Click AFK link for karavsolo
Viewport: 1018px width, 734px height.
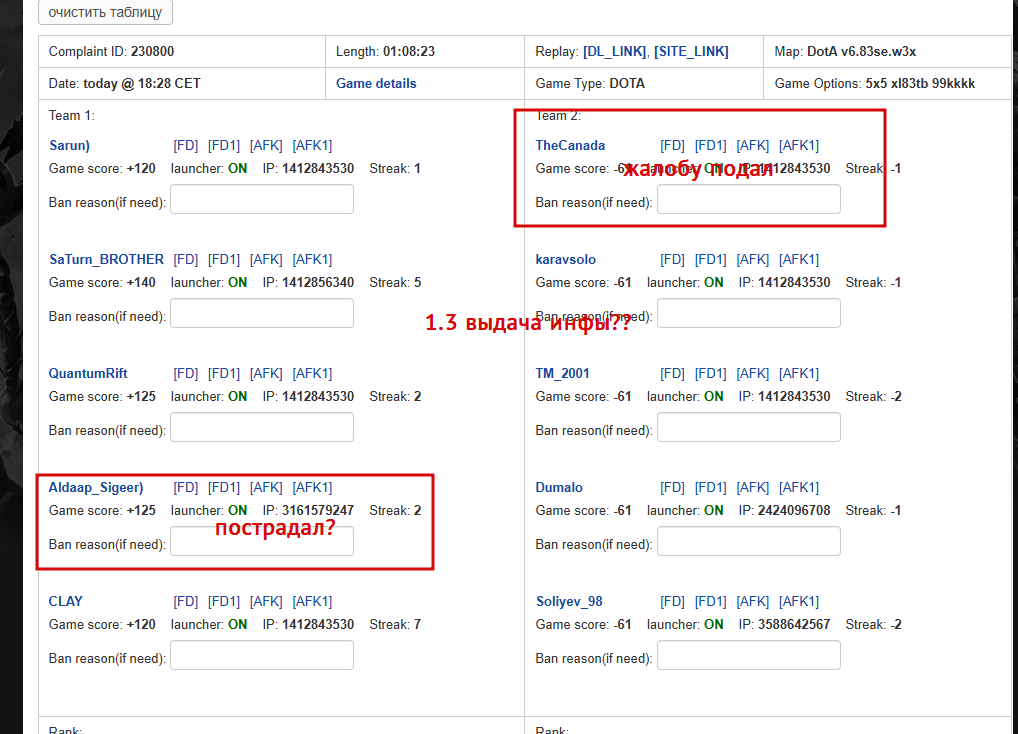tap(753, 260)
